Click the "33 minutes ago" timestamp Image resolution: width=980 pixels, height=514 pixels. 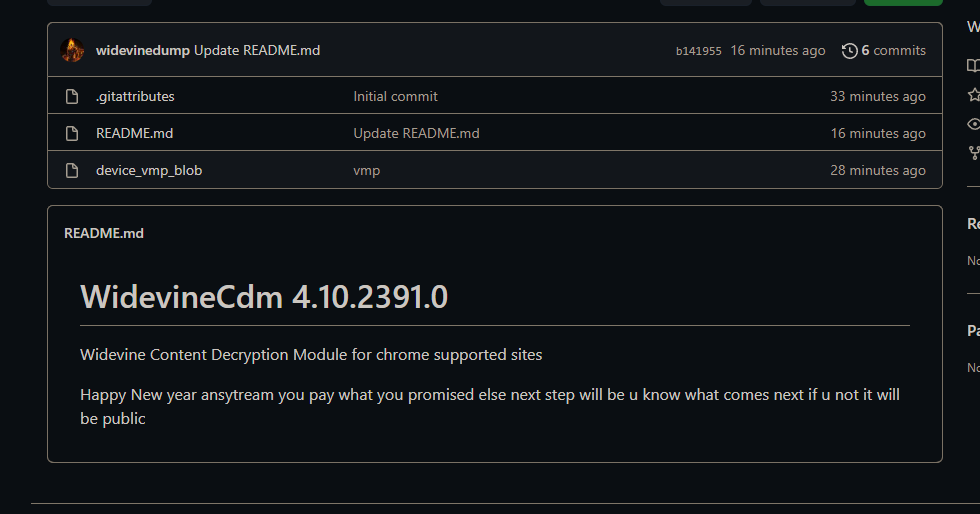coord(878,97)
